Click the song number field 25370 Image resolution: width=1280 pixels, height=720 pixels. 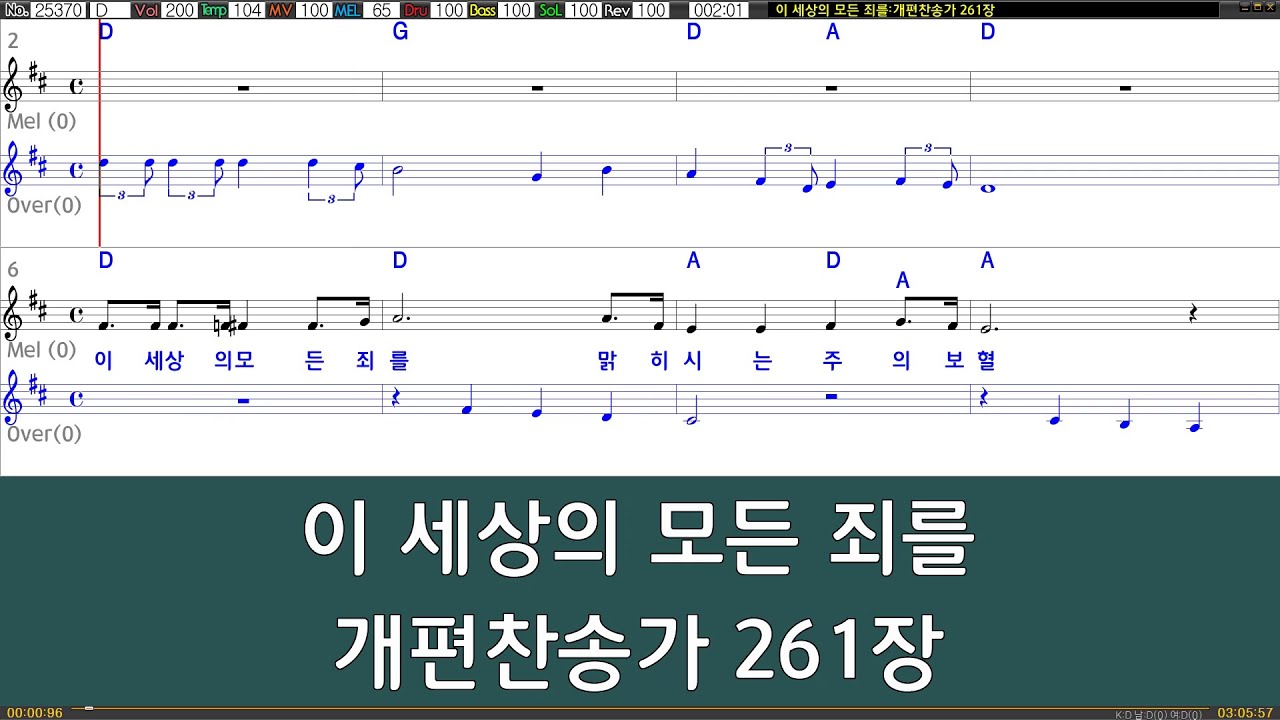[x=59, y=10]
